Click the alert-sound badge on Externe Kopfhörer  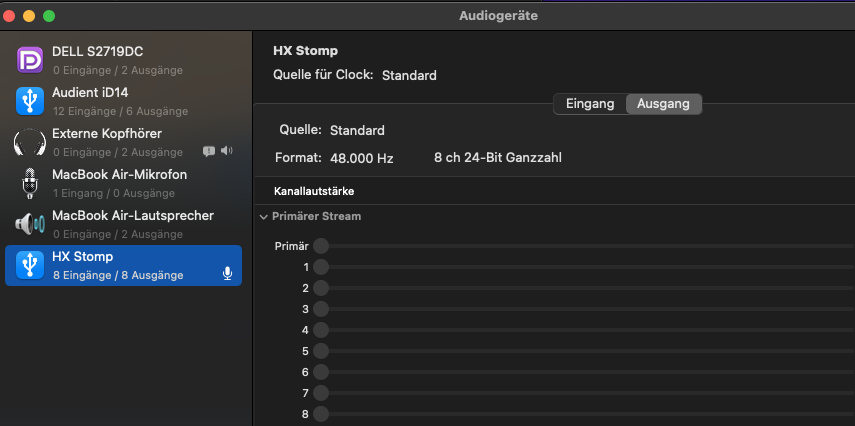[x=209, y=151]
